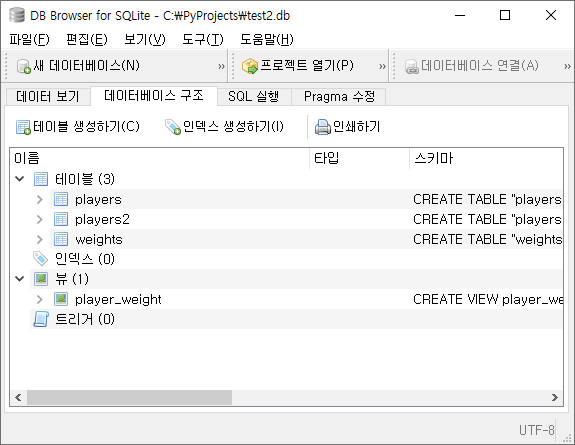Click the 스키마 column header
Screen dimensions: 575x445
[x=486, y=158]
